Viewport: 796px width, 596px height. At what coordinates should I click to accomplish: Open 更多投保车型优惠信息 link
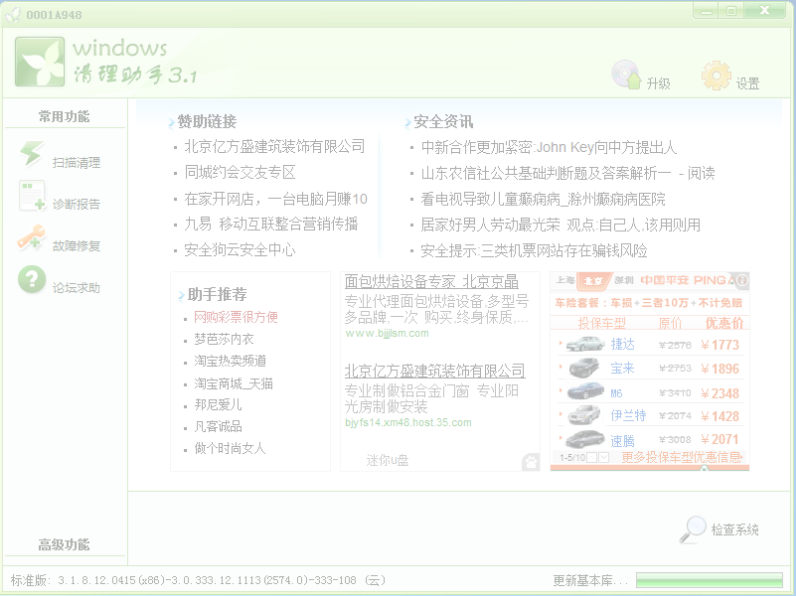pos(682,457)
